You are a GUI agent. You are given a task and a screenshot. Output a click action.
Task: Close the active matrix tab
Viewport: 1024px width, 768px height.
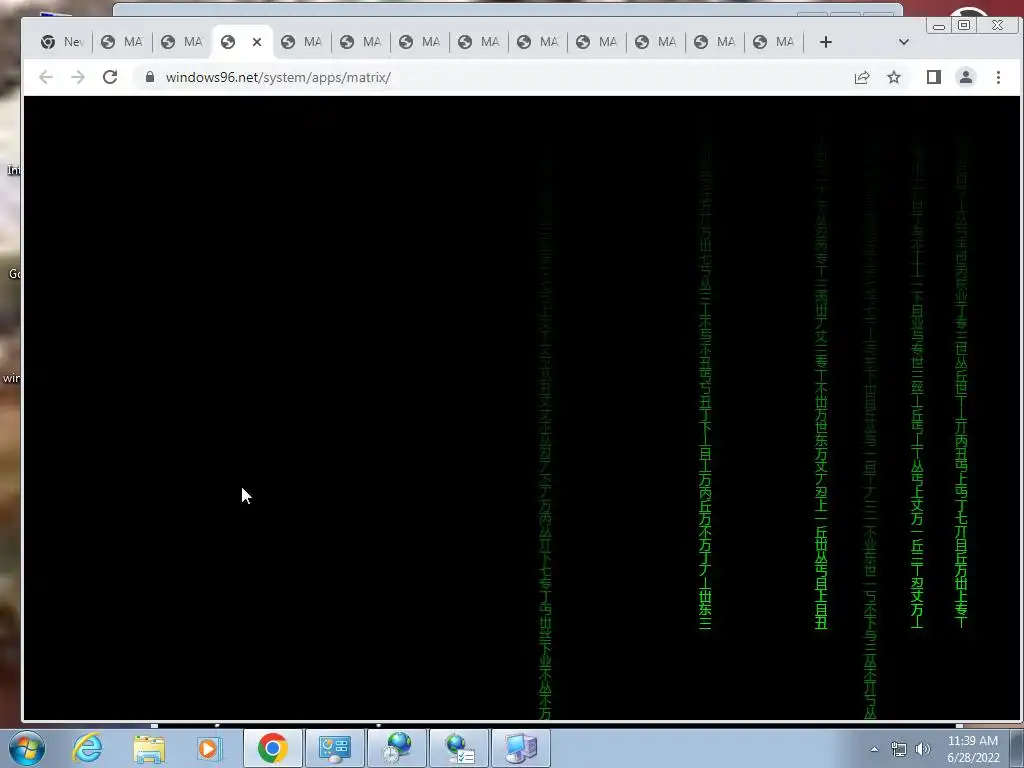point(257,42)
